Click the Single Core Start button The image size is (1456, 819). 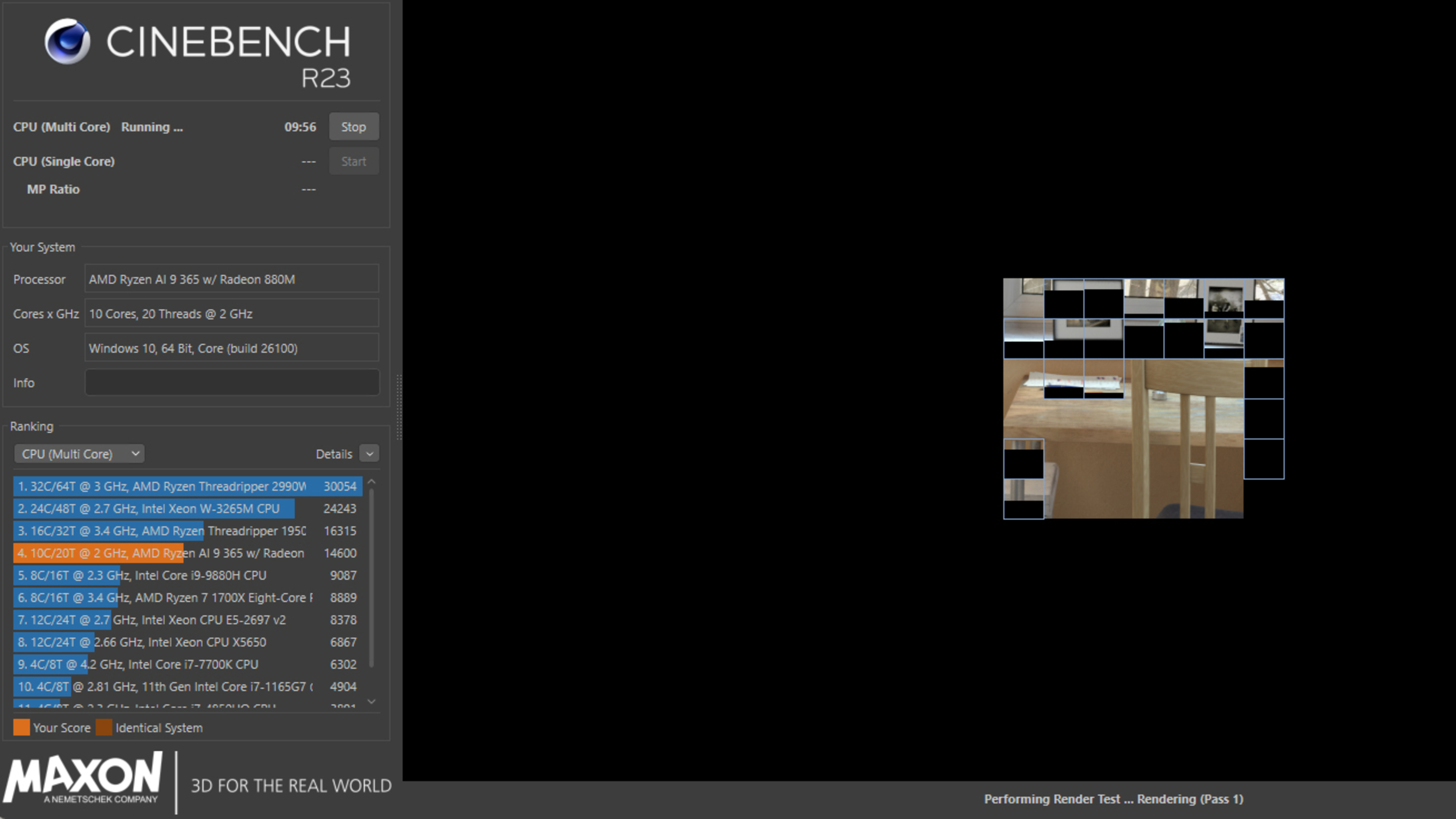click(x=353, y=161)
